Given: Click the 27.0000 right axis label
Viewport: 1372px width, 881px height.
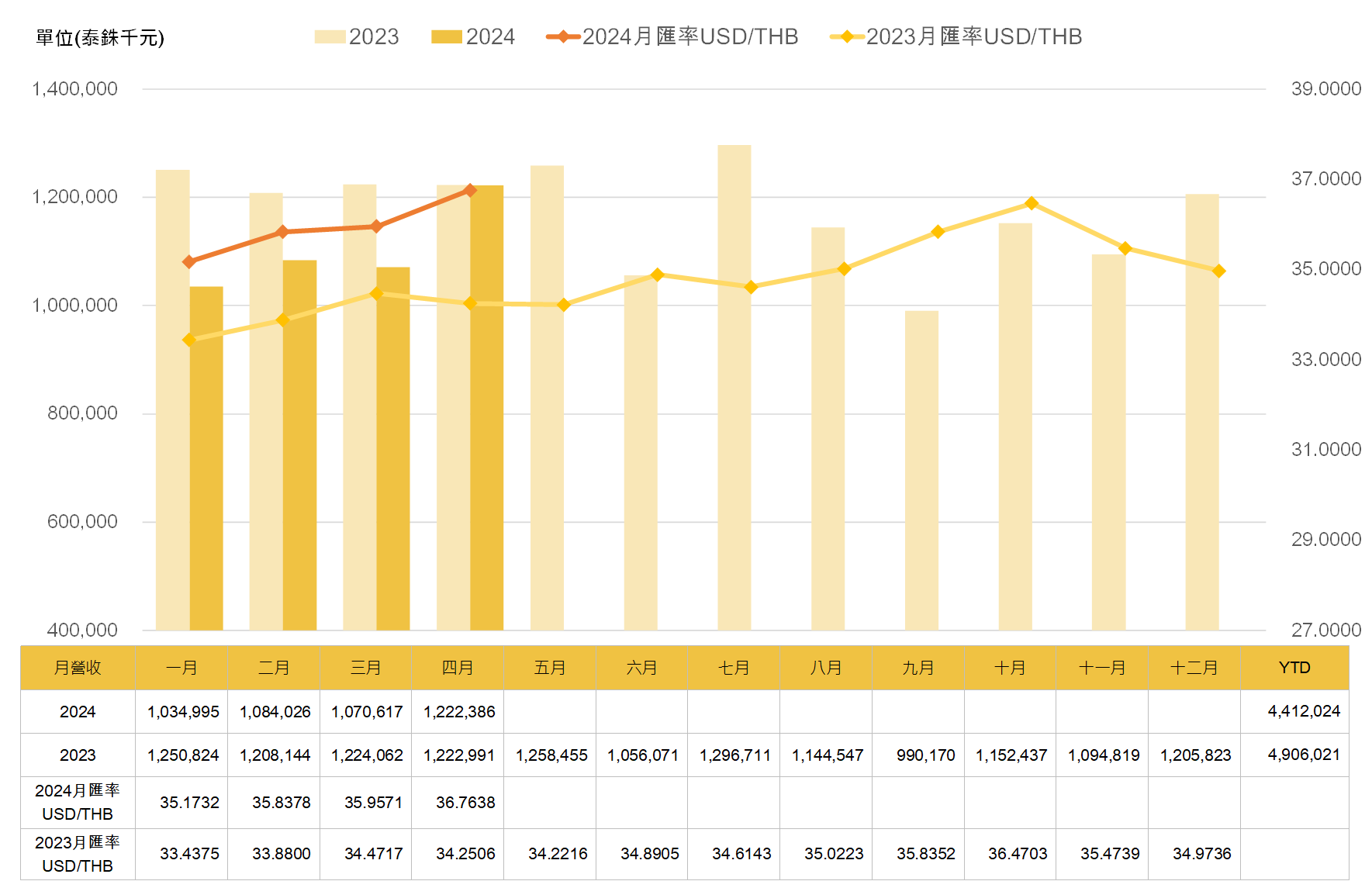Looking at the screenshot, I should [x=1326, y=630].
